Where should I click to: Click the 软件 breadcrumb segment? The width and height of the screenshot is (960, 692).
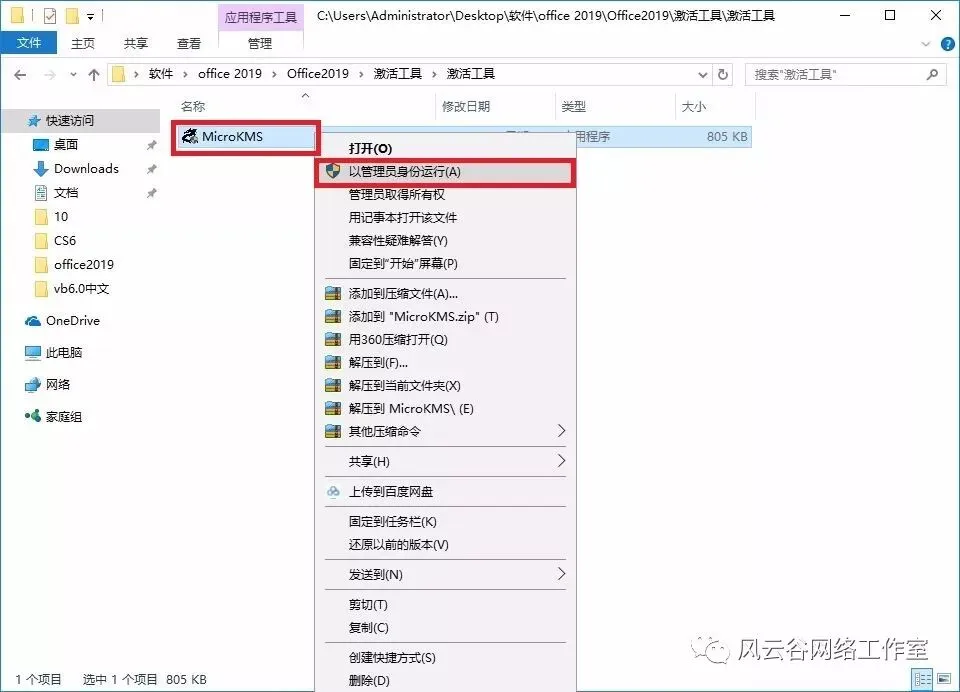pyautogui.click(x=161, y=74)
